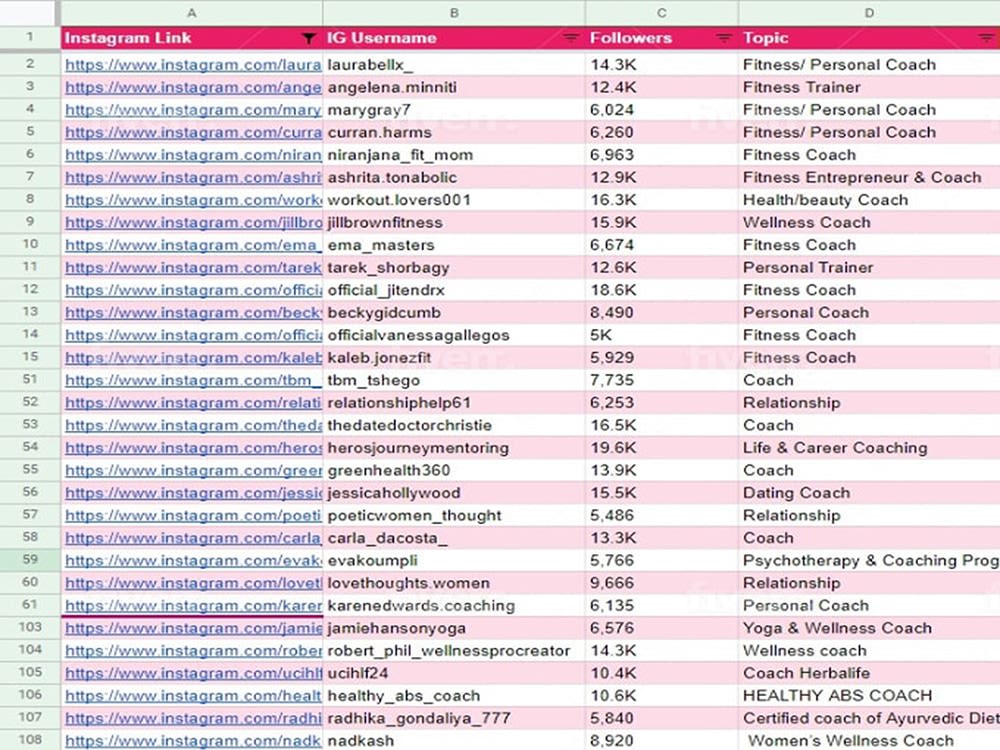Screen dimensions: 1000x750
Task: Click the Instagram Link header cell
Action: click(x=192, y=38)
